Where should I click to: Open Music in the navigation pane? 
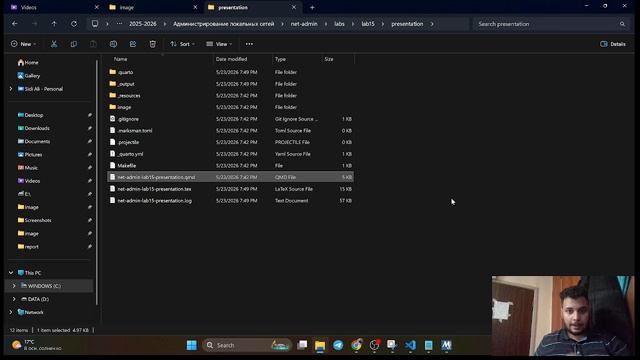[x=28, y=168]
